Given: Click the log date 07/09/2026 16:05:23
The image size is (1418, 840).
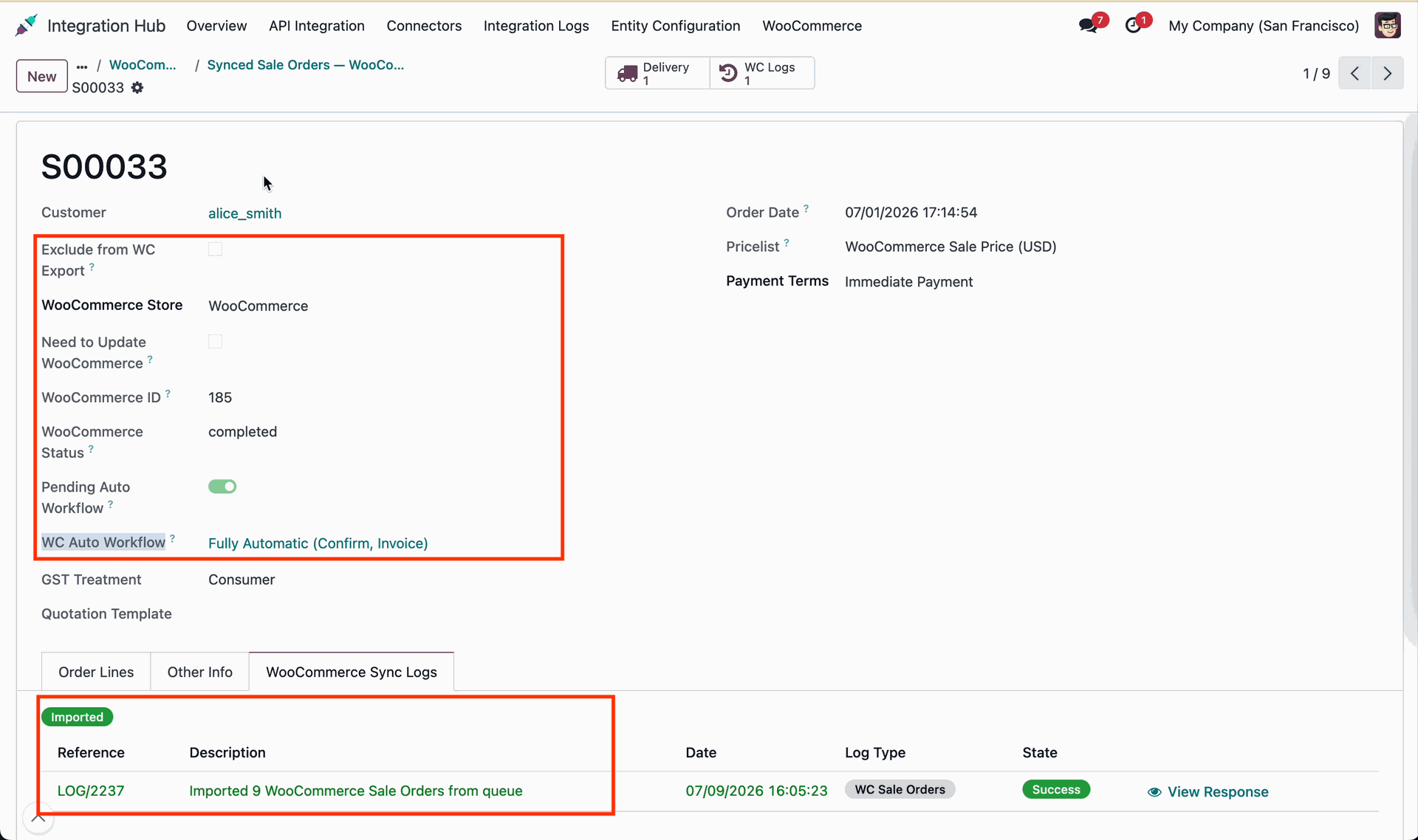Looking at the screenshot, I should point(756,791).
